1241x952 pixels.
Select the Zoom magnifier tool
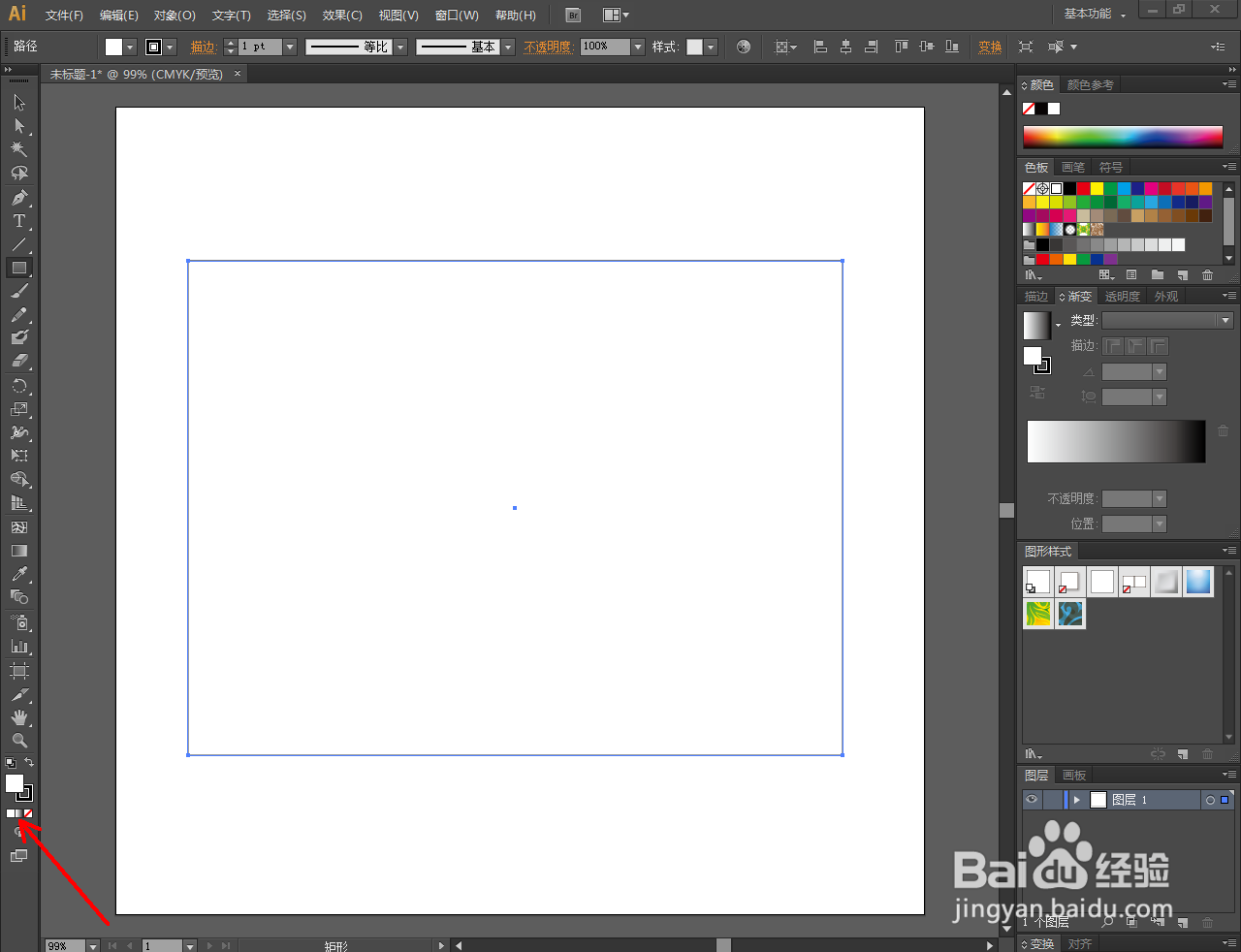click(x=19, y=741)
